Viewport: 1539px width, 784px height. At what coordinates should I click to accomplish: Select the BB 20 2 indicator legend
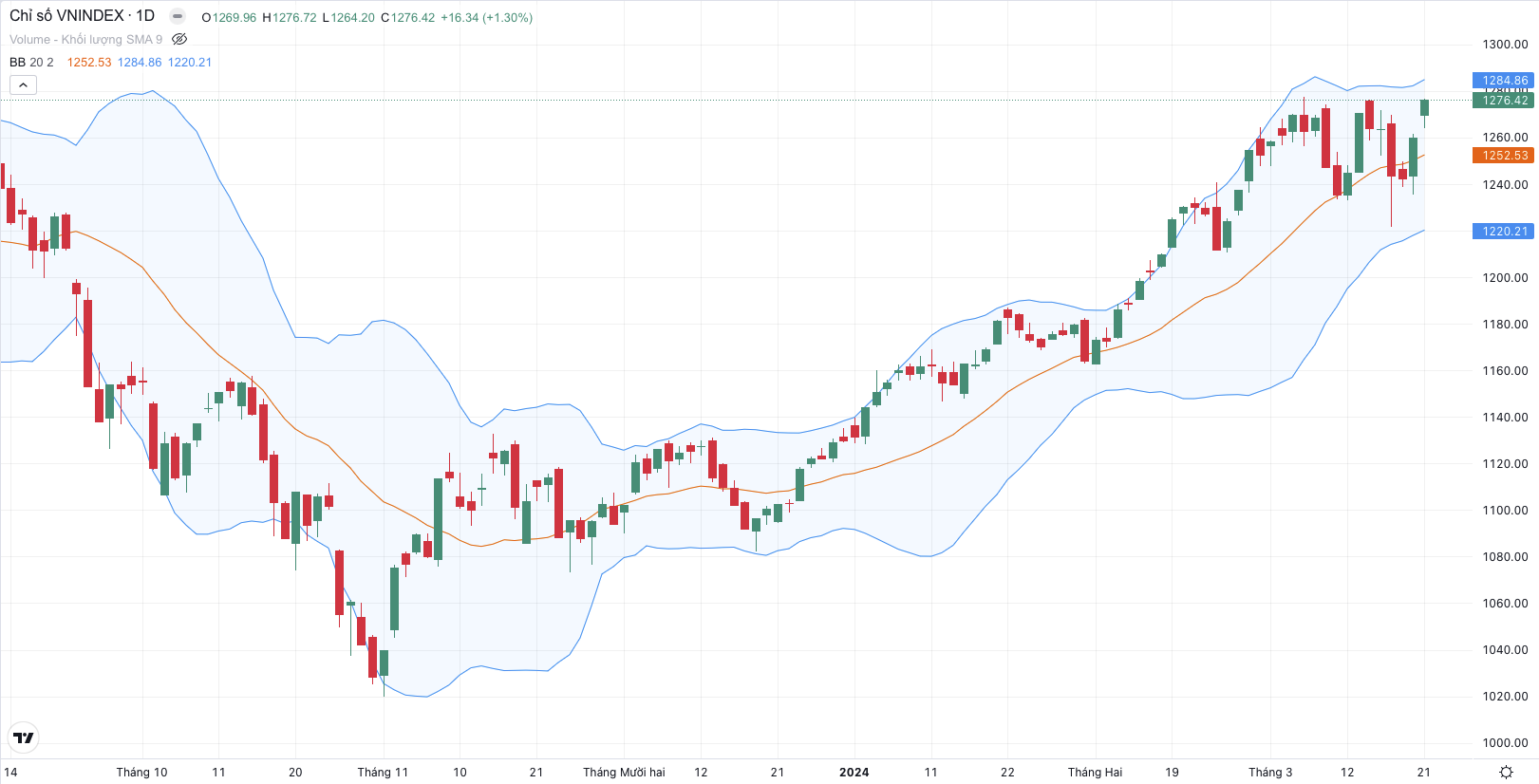pyautogui.click(x=31, y=62)
